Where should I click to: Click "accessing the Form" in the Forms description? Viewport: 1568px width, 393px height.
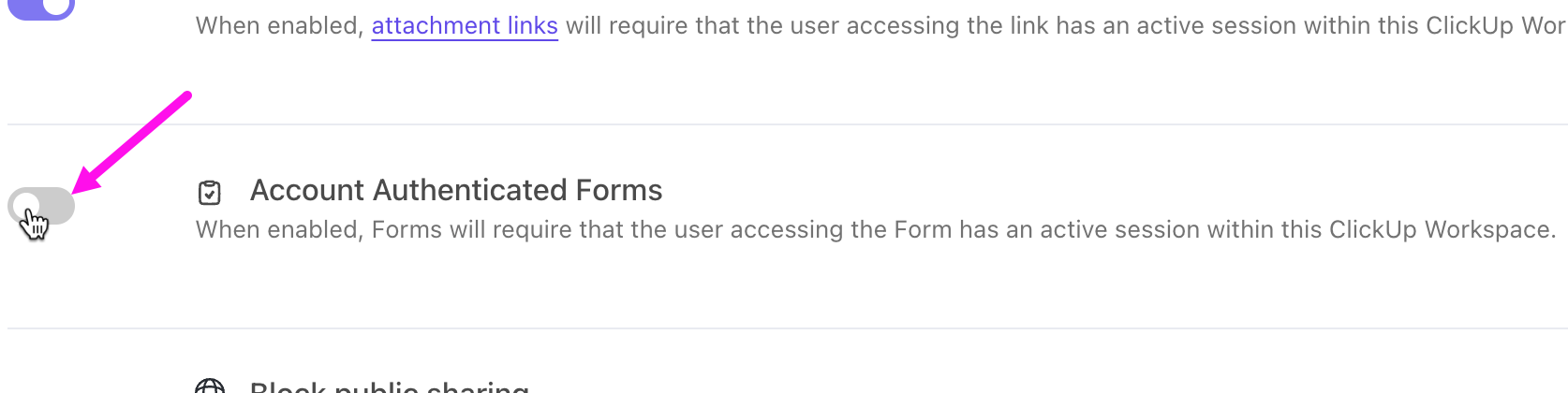pyautogui.click(x=849, y=230)
